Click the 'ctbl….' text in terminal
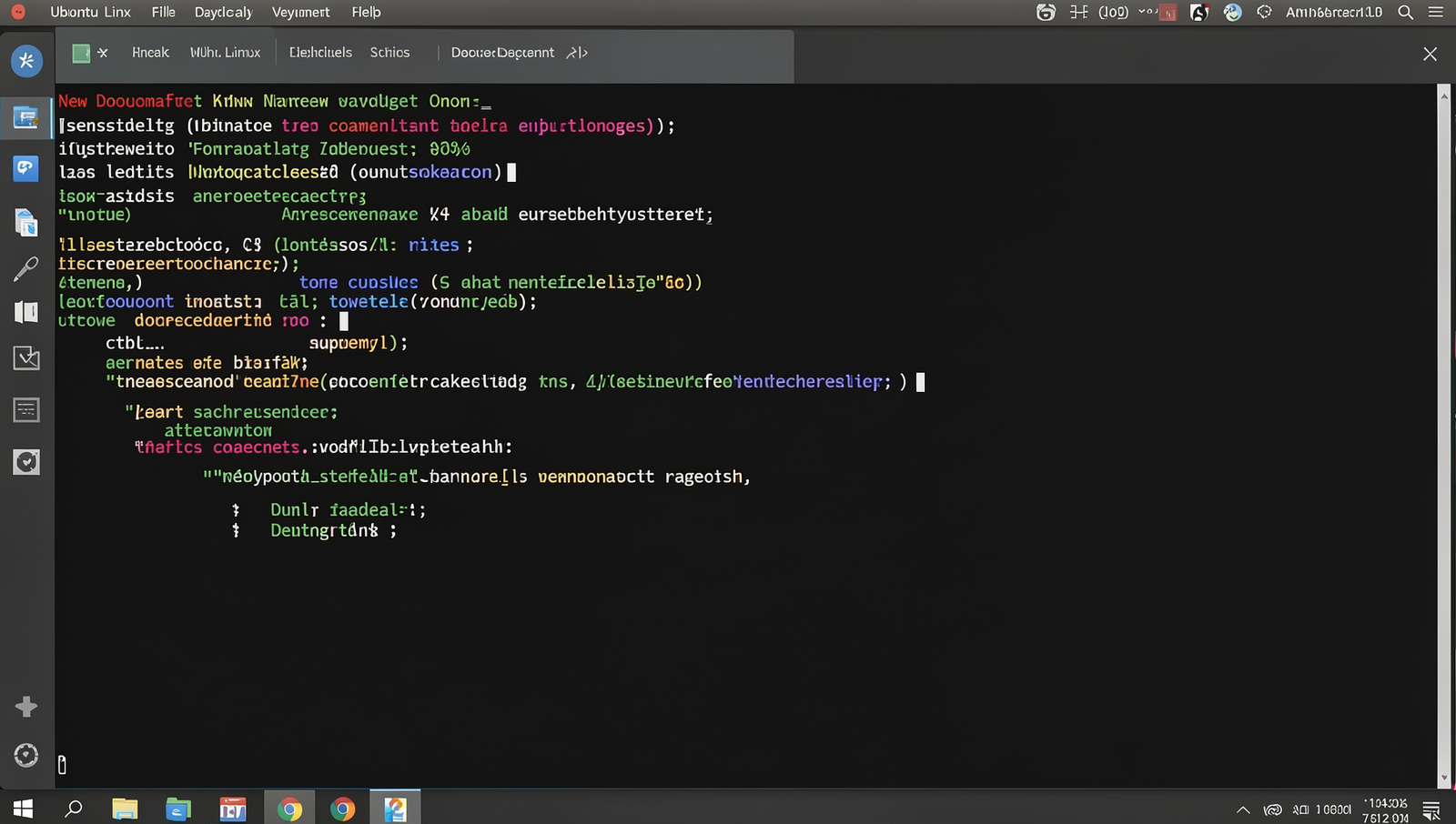Image resolution: width=1456 pixels, height=824 pixels. point(135,343)
